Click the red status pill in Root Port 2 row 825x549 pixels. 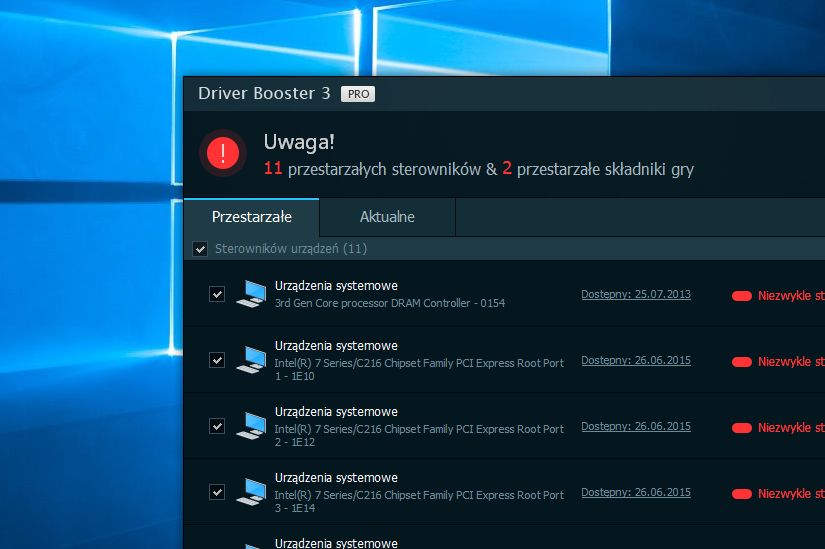[741, 428]
